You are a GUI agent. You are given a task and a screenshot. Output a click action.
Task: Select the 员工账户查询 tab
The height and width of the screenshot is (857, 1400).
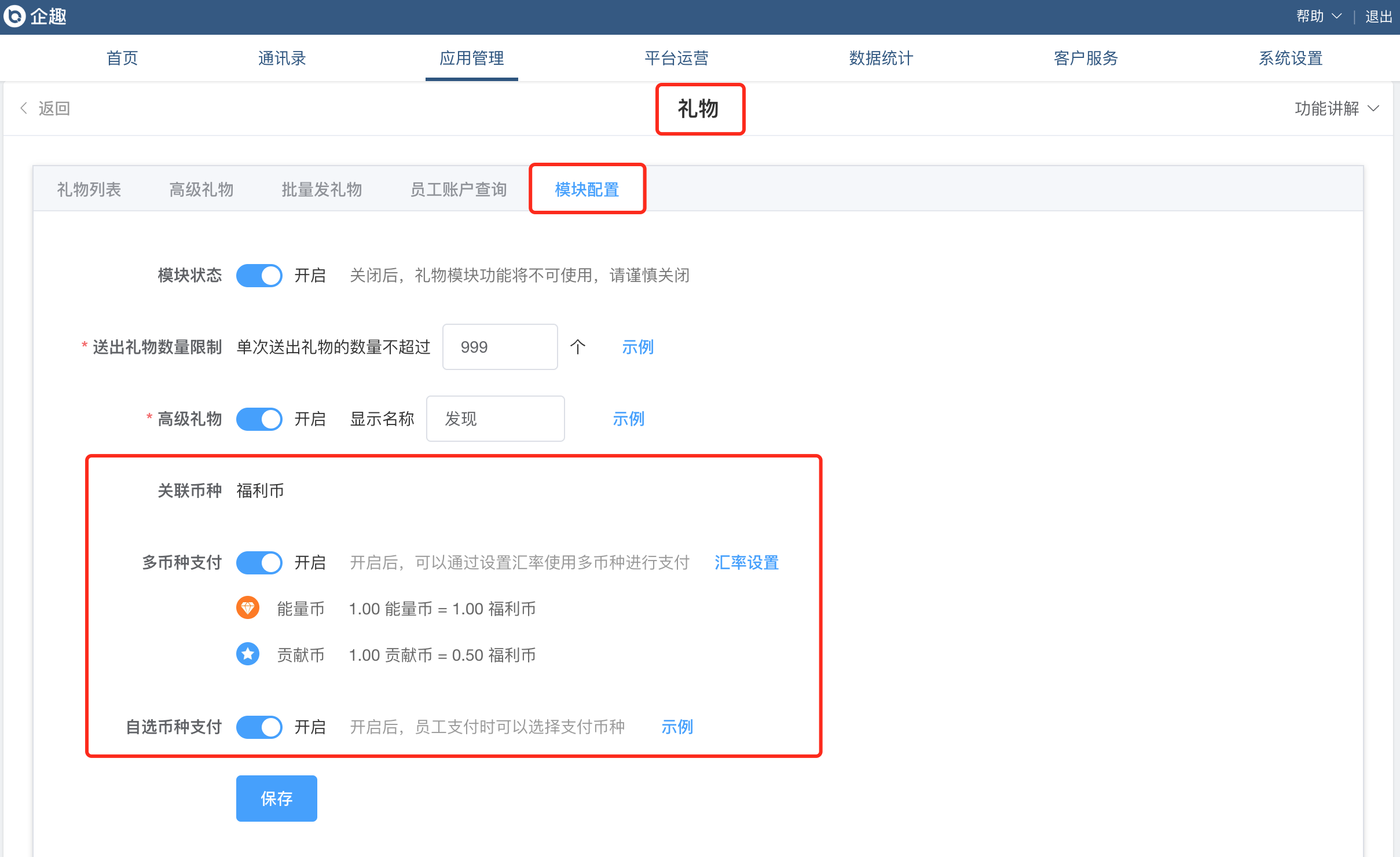tap(459, 189)
